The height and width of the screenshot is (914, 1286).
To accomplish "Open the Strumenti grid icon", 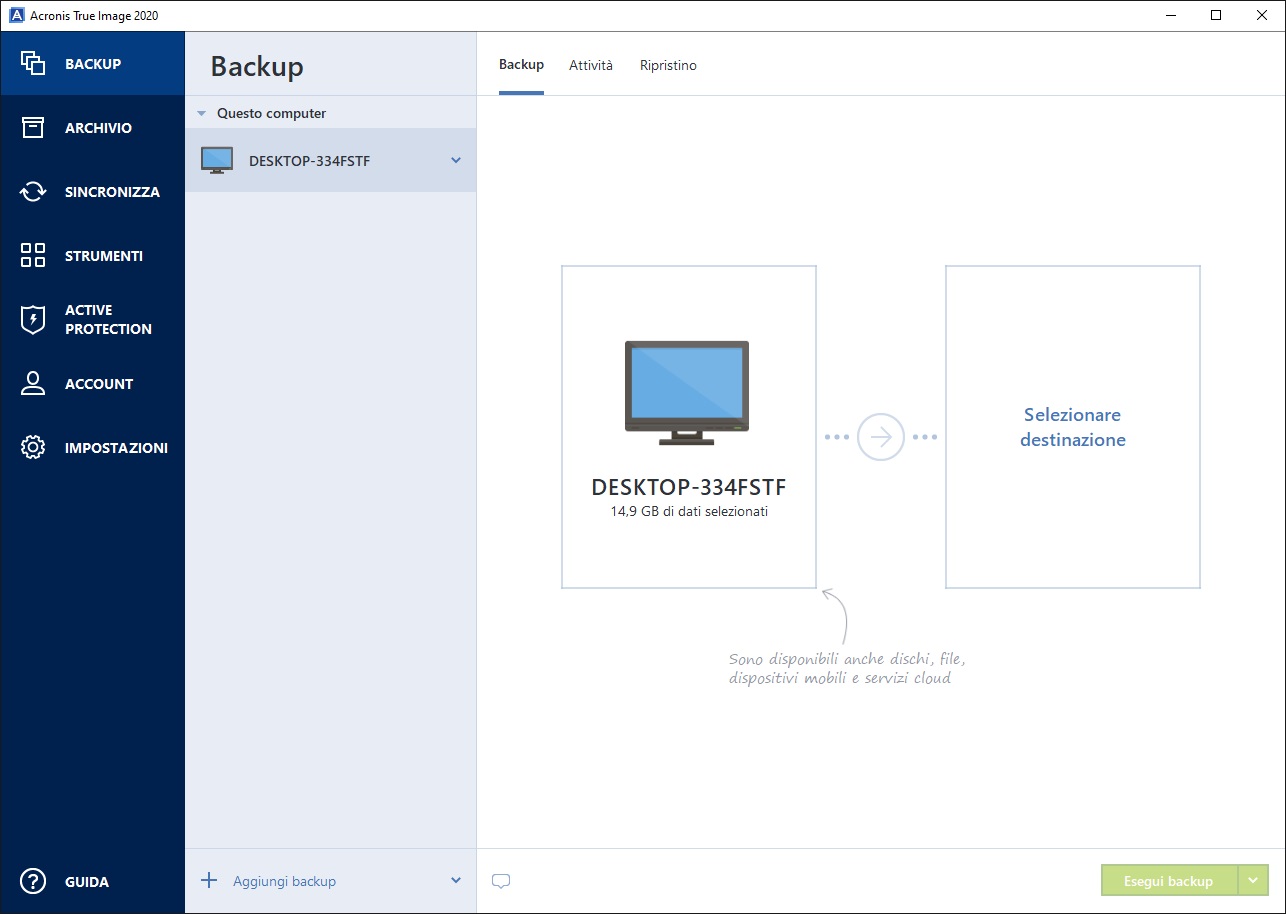I will [33, 255].
